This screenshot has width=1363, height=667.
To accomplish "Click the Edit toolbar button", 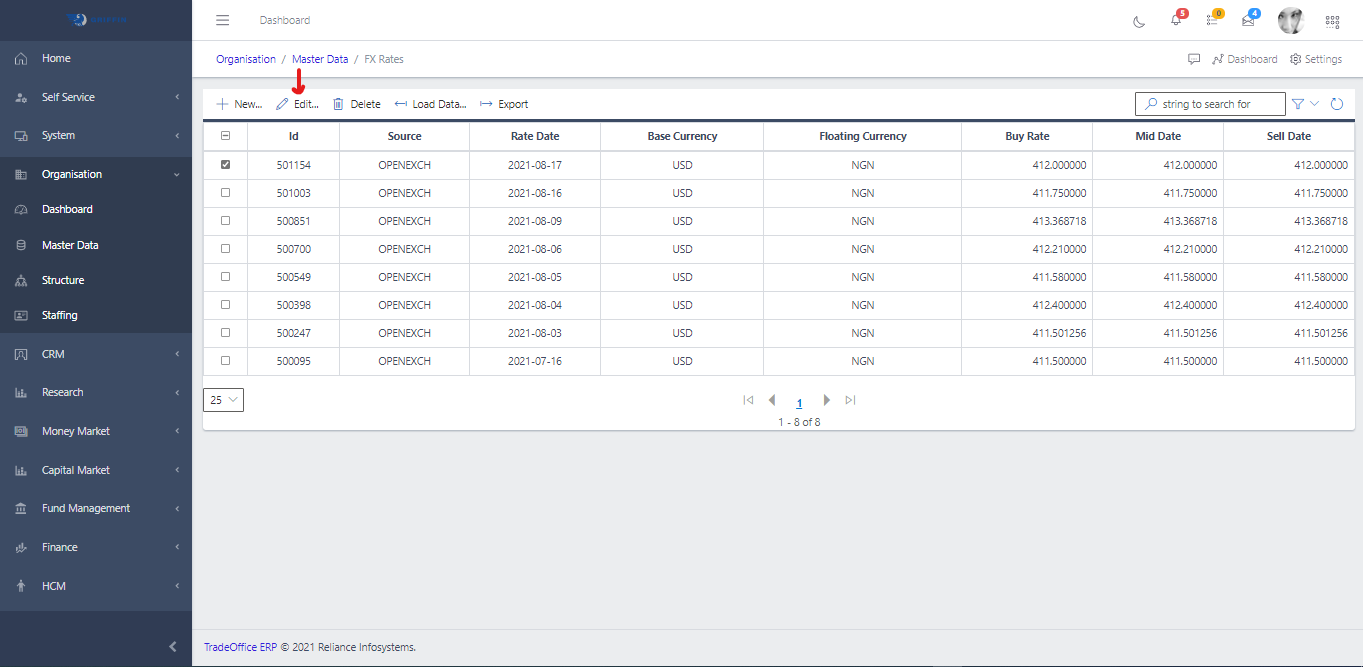I will tap(298, 104).
